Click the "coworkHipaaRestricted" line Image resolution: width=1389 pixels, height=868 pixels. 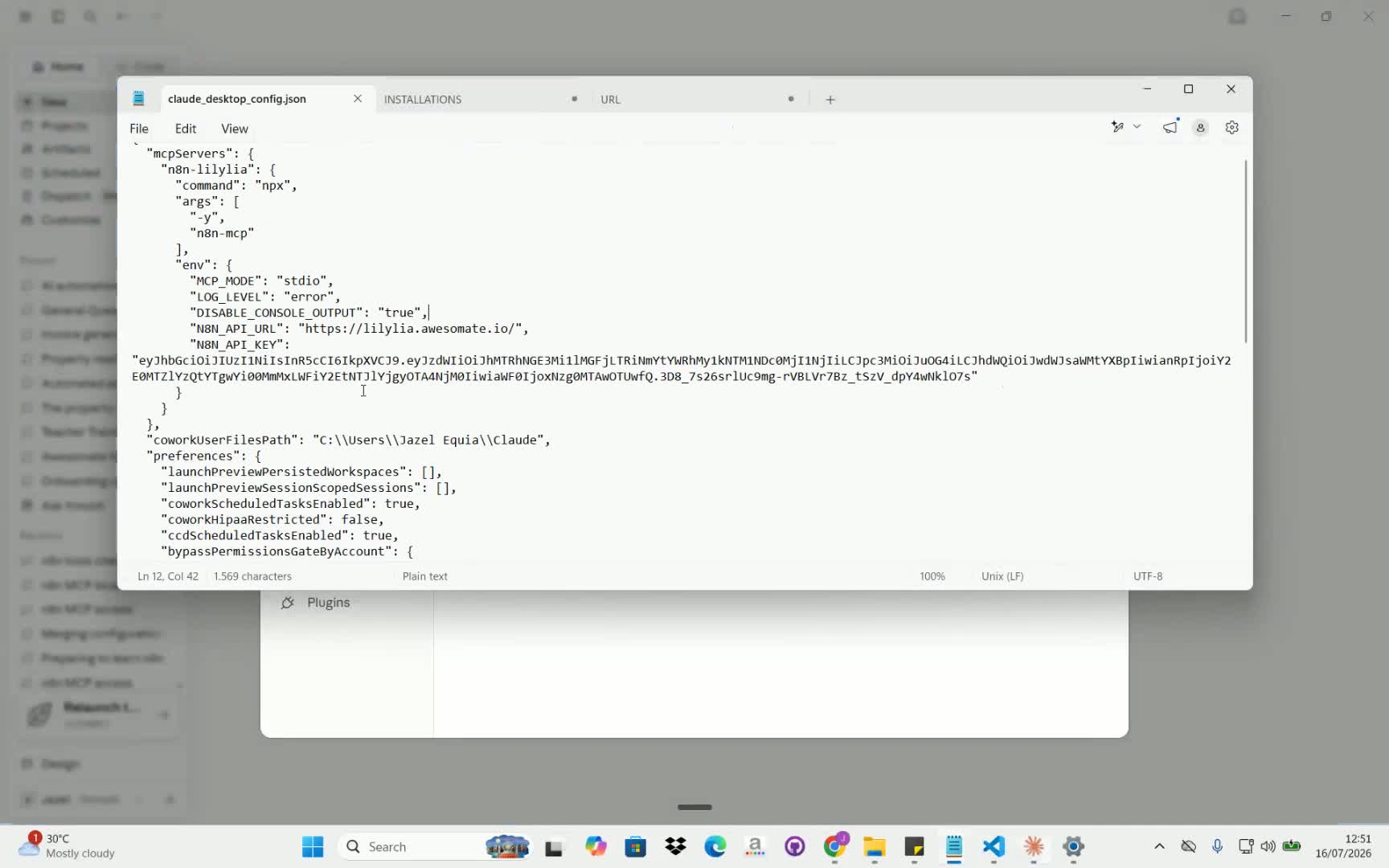point(272,520)
